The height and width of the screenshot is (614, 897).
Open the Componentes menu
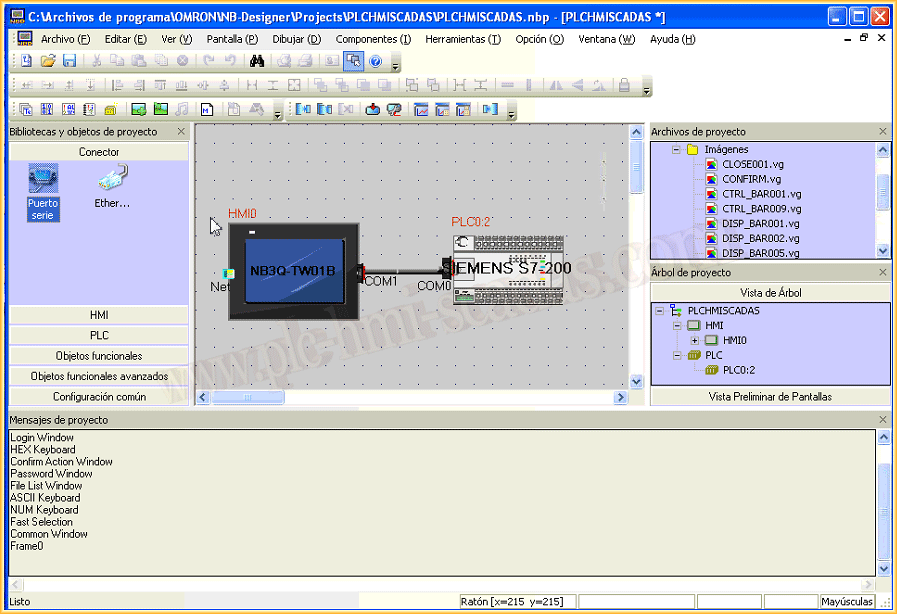coord(373,39)
